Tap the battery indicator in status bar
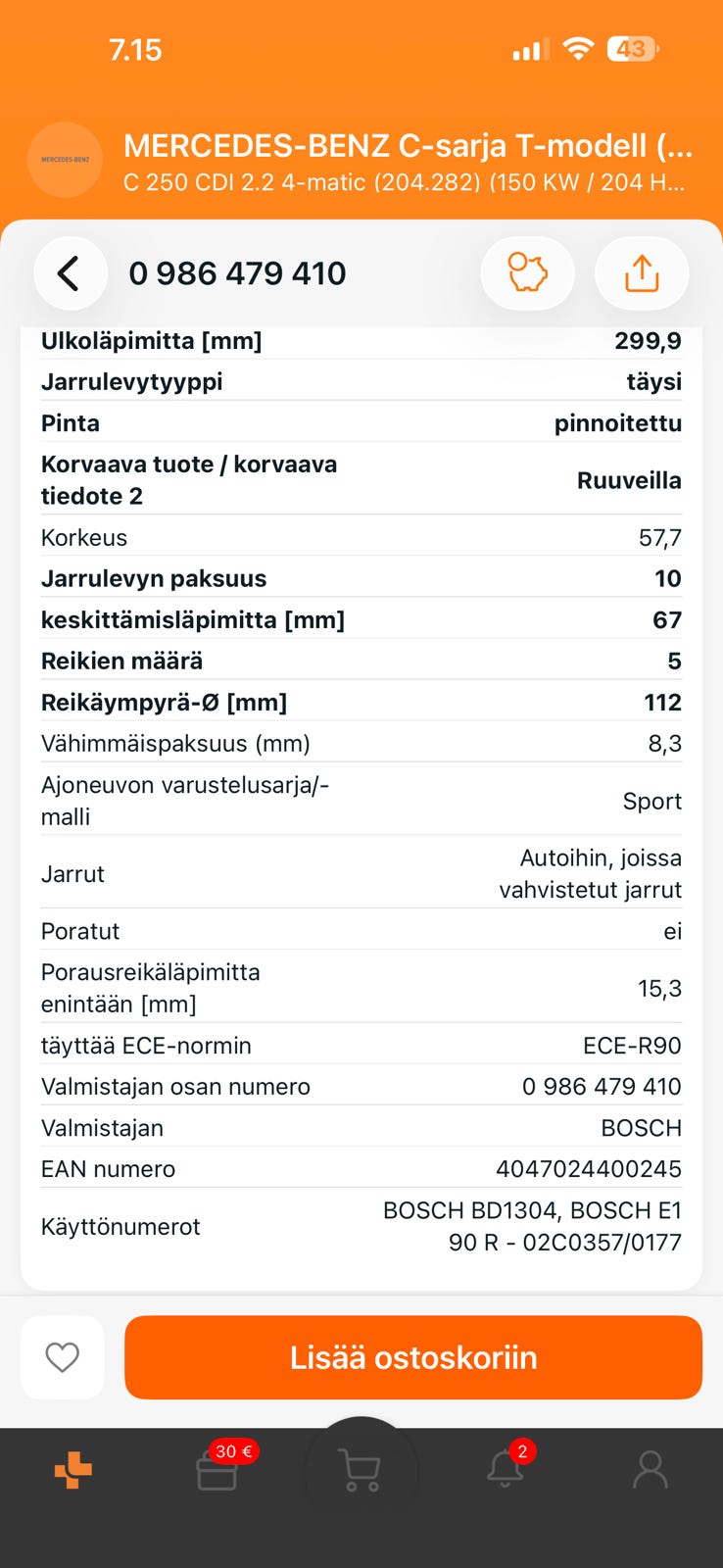Screen dimensions: 723x1568 632,49
